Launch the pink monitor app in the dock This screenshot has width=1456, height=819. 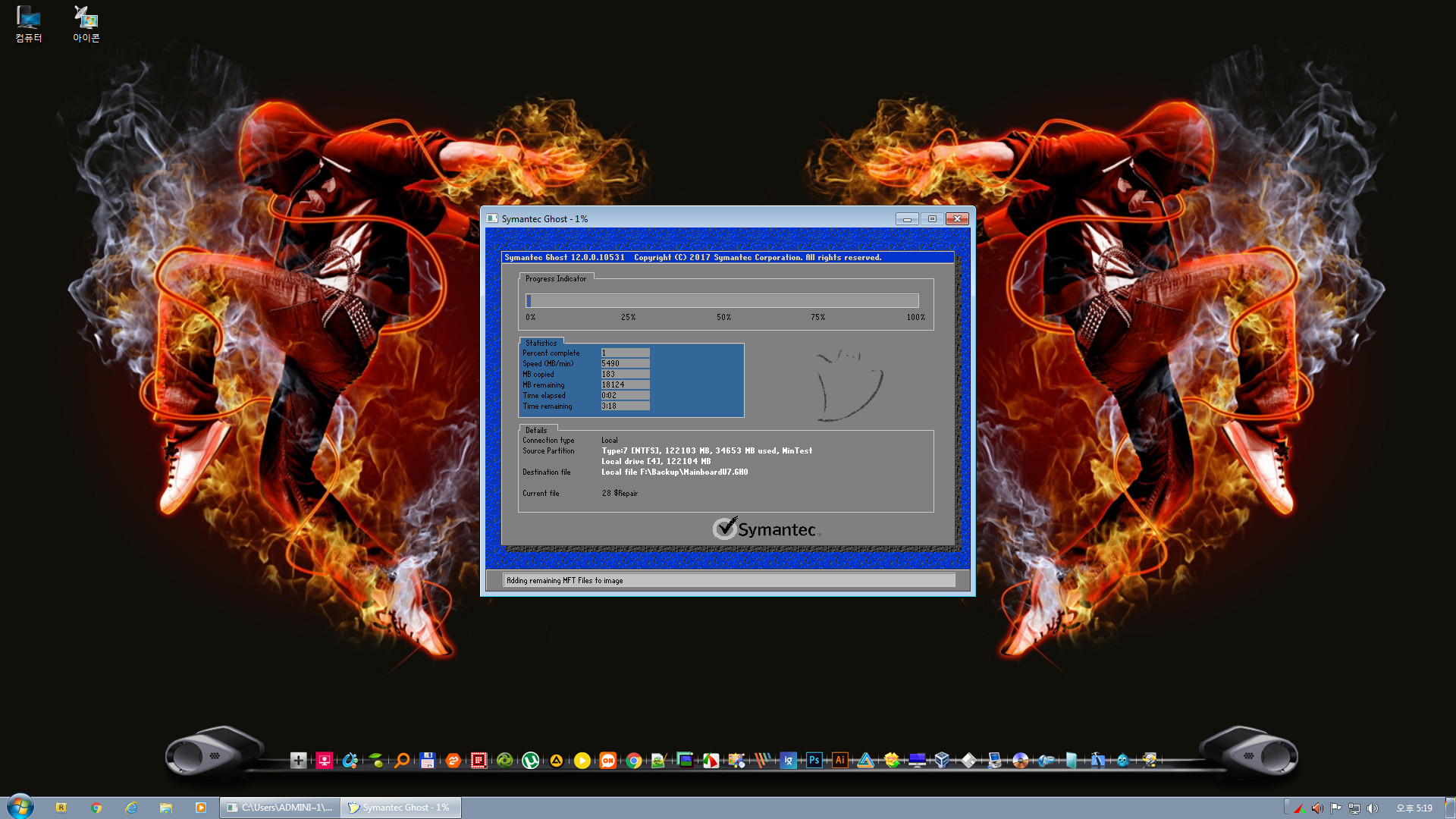[325, 760]
